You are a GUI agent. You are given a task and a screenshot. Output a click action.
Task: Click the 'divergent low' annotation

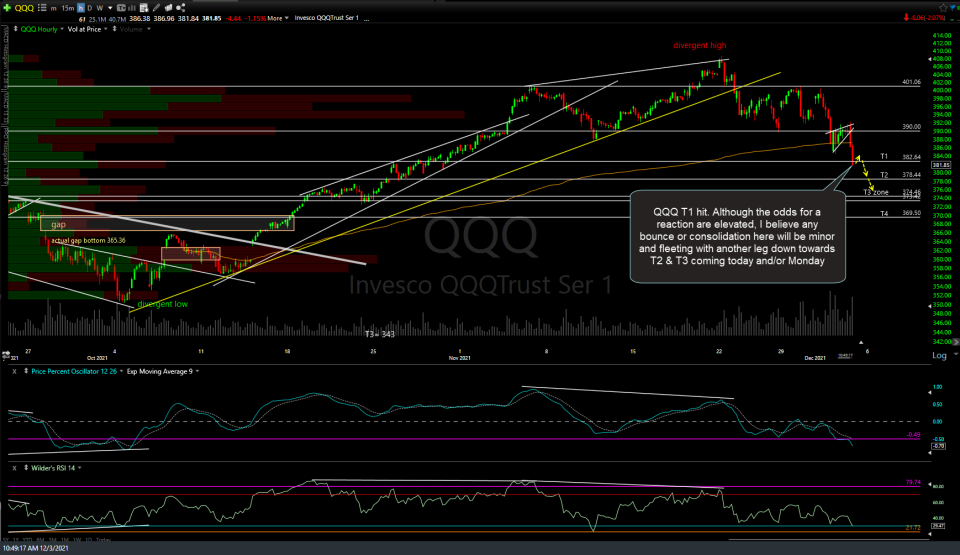(x=163, y=304)
